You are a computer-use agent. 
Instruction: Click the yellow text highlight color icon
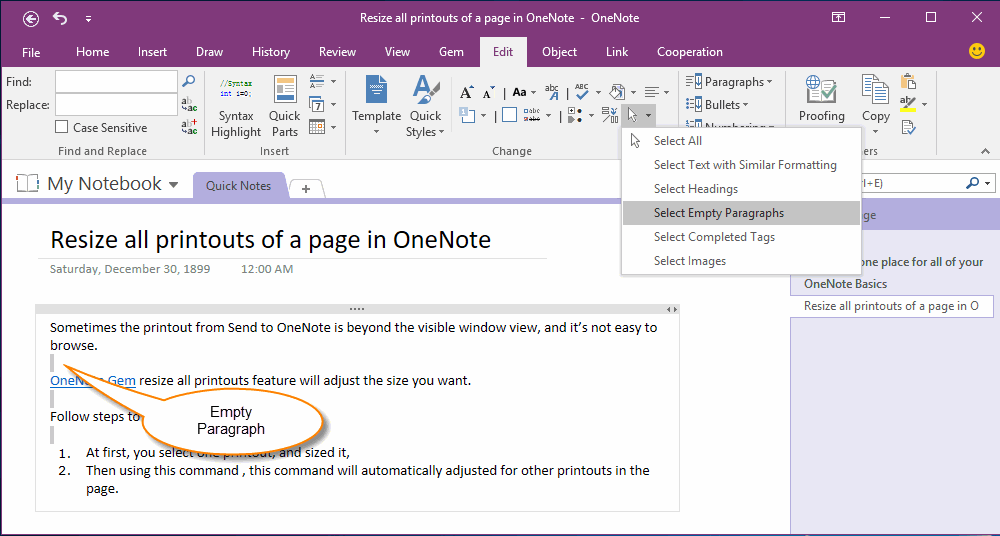907,104
